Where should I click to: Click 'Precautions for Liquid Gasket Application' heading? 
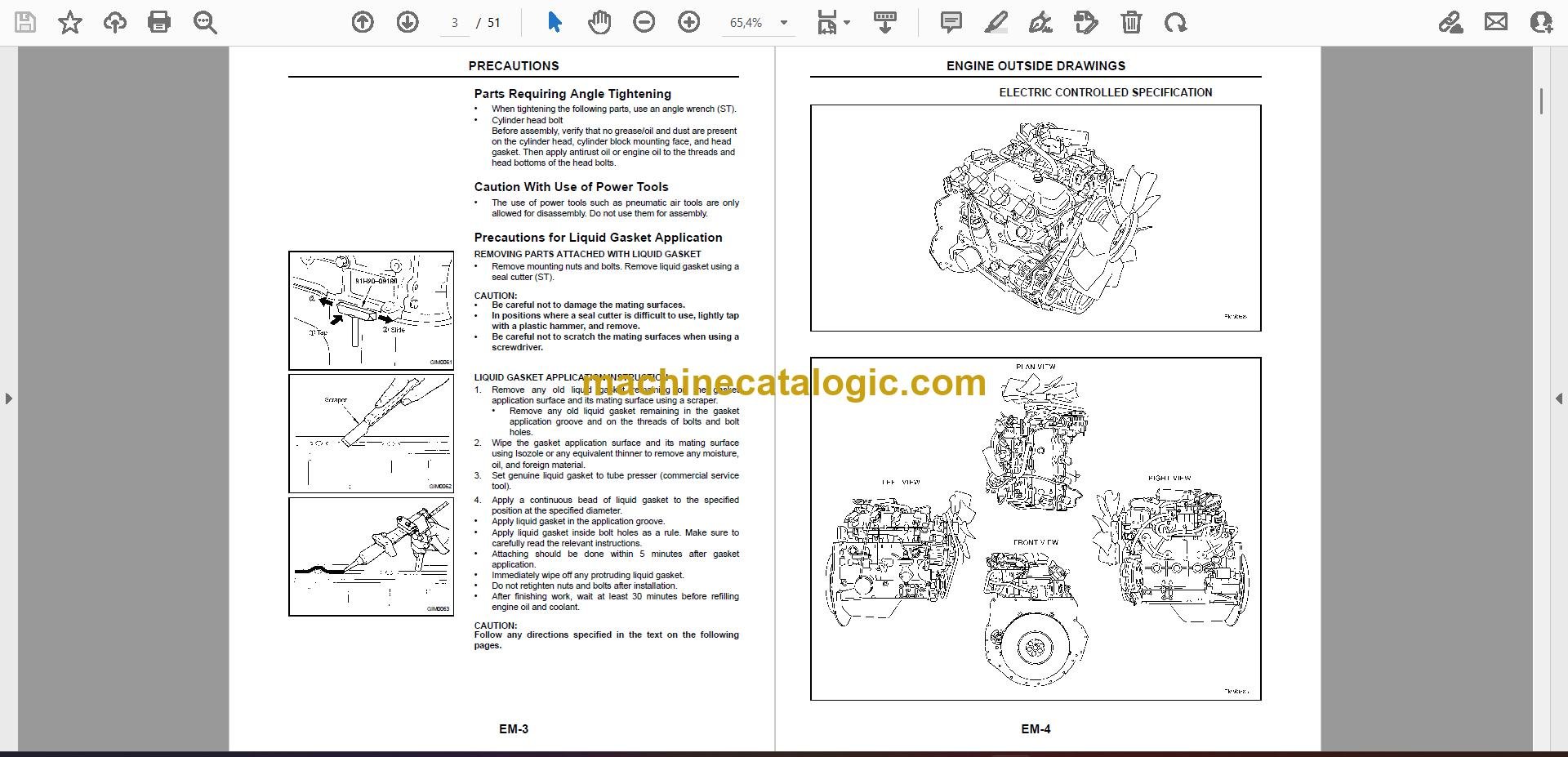(x=598, y=238)
